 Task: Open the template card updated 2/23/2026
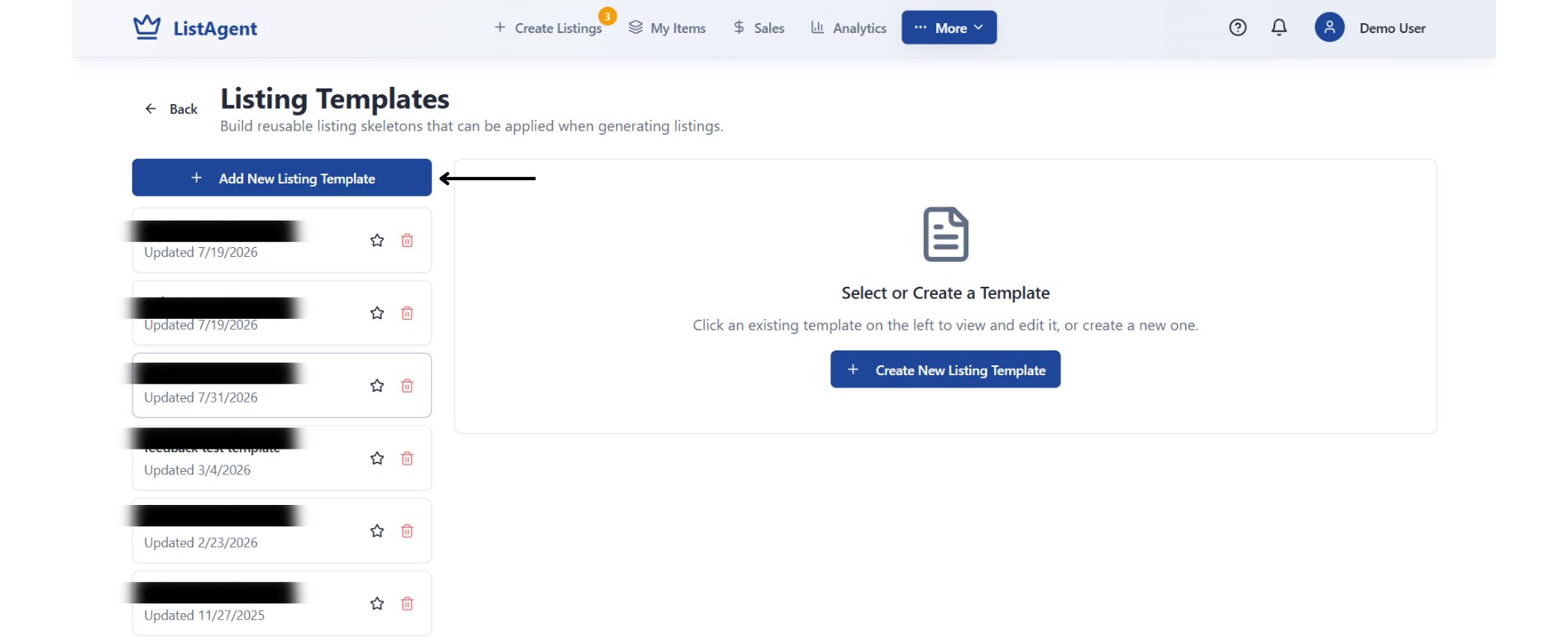[x=282, y=531]
